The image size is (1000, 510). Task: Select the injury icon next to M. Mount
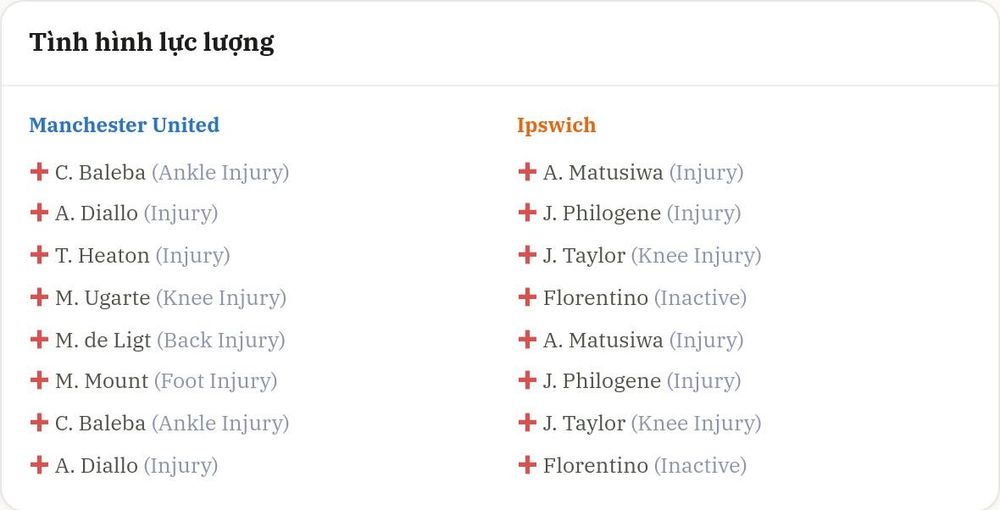point(39,381)
